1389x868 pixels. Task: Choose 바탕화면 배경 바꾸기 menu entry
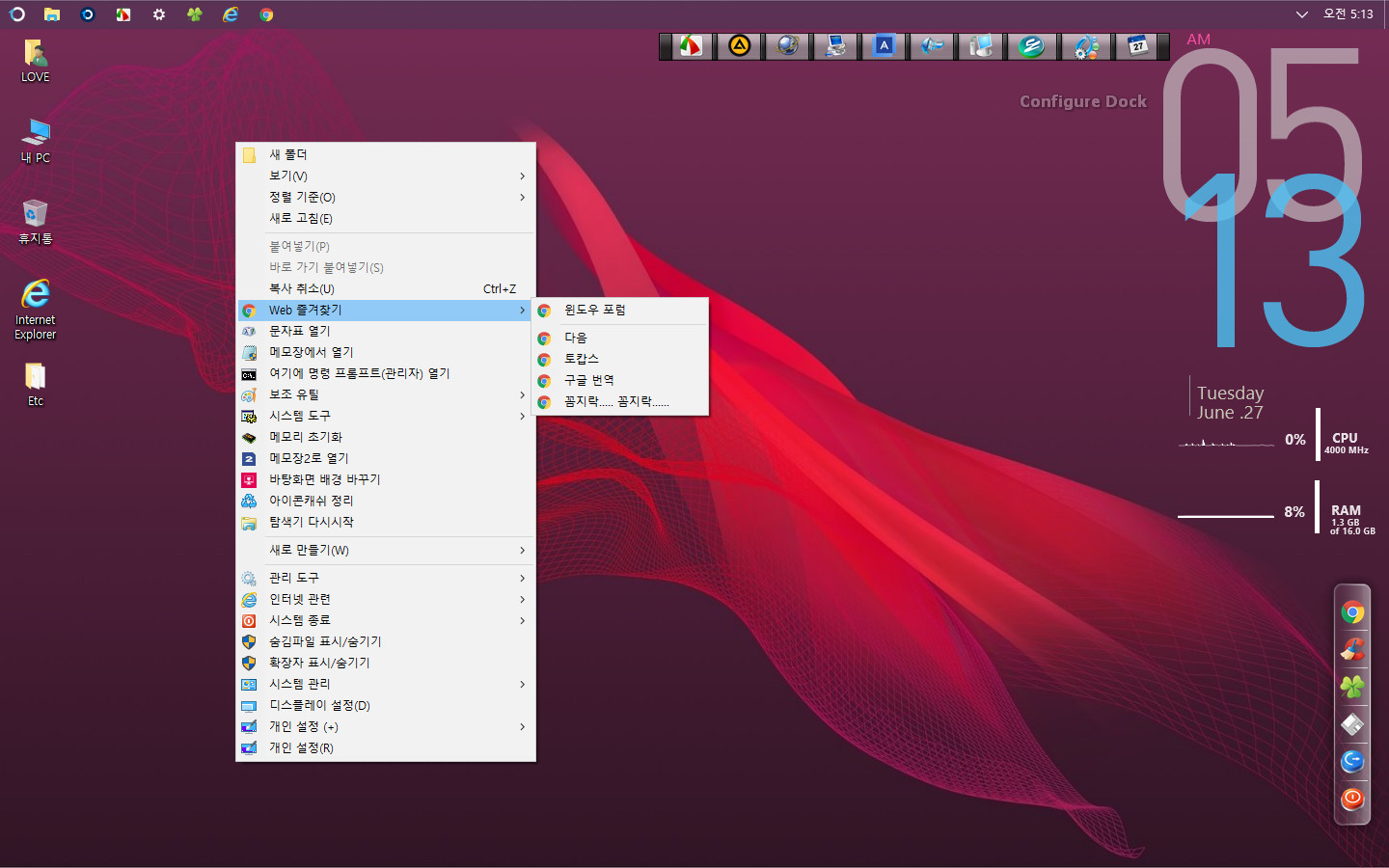[x=386, y=479]
